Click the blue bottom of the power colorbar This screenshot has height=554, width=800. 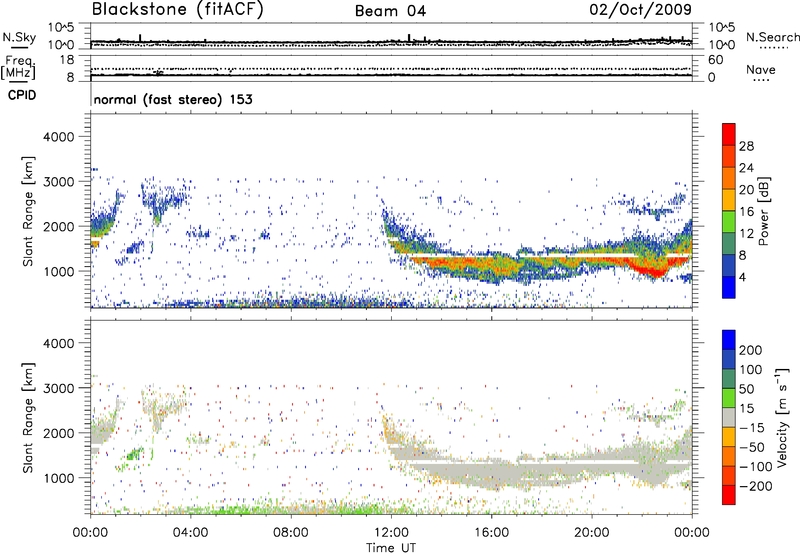click(x=729, y=288)
